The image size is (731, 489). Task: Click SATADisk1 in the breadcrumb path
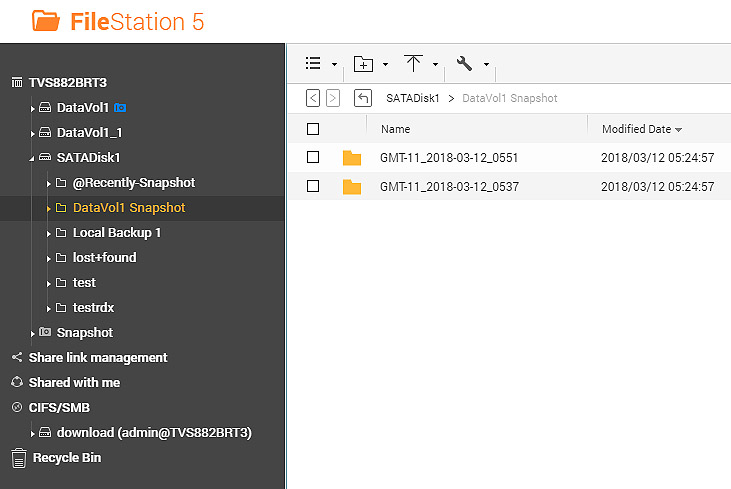pos(412,98)
